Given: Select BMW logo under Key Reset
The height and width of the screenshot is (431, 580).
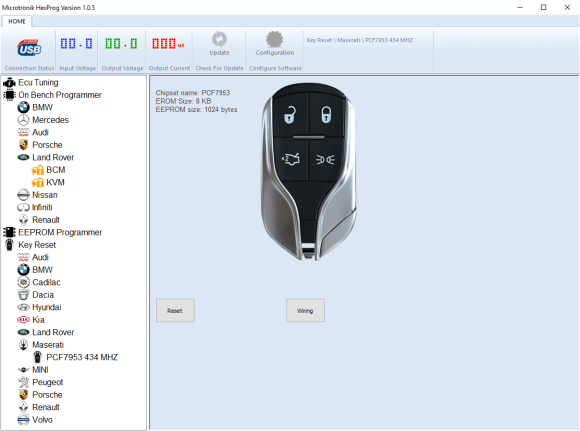Looking at the screenshot, I should click(x=23, y=270).
